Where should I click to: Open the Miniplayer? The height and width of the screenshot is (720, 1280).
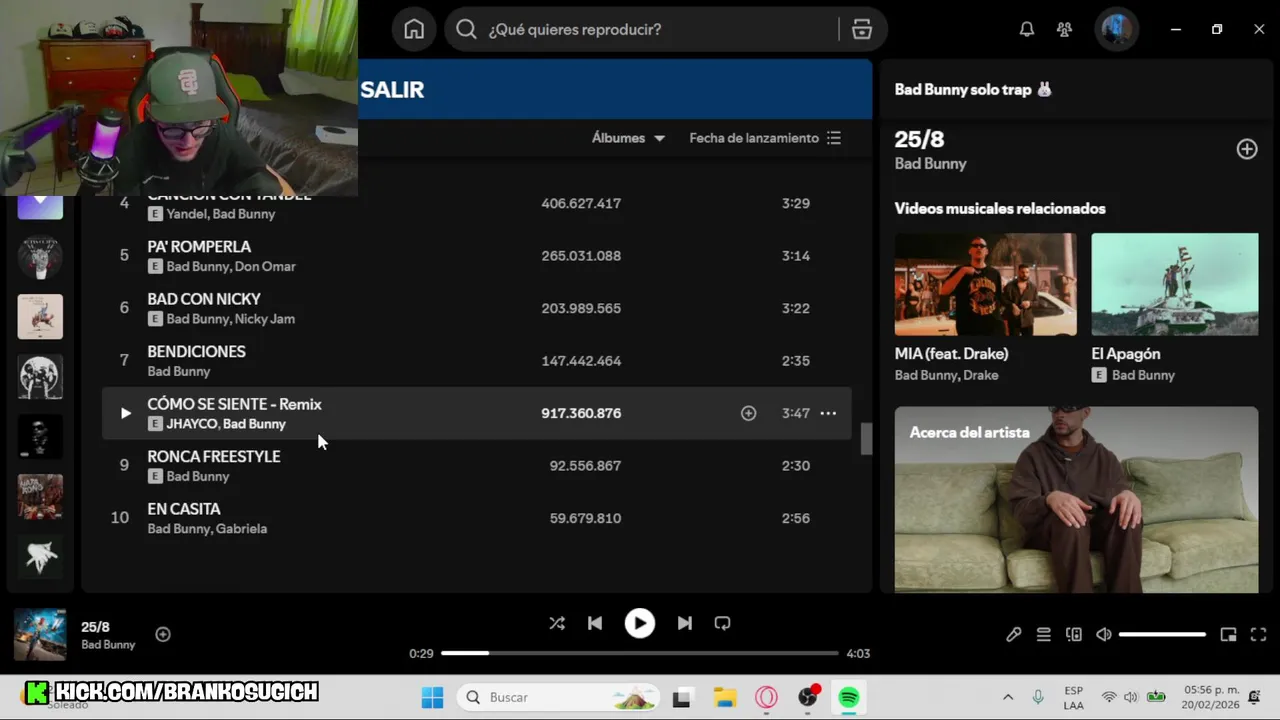tap(1229, 634)
